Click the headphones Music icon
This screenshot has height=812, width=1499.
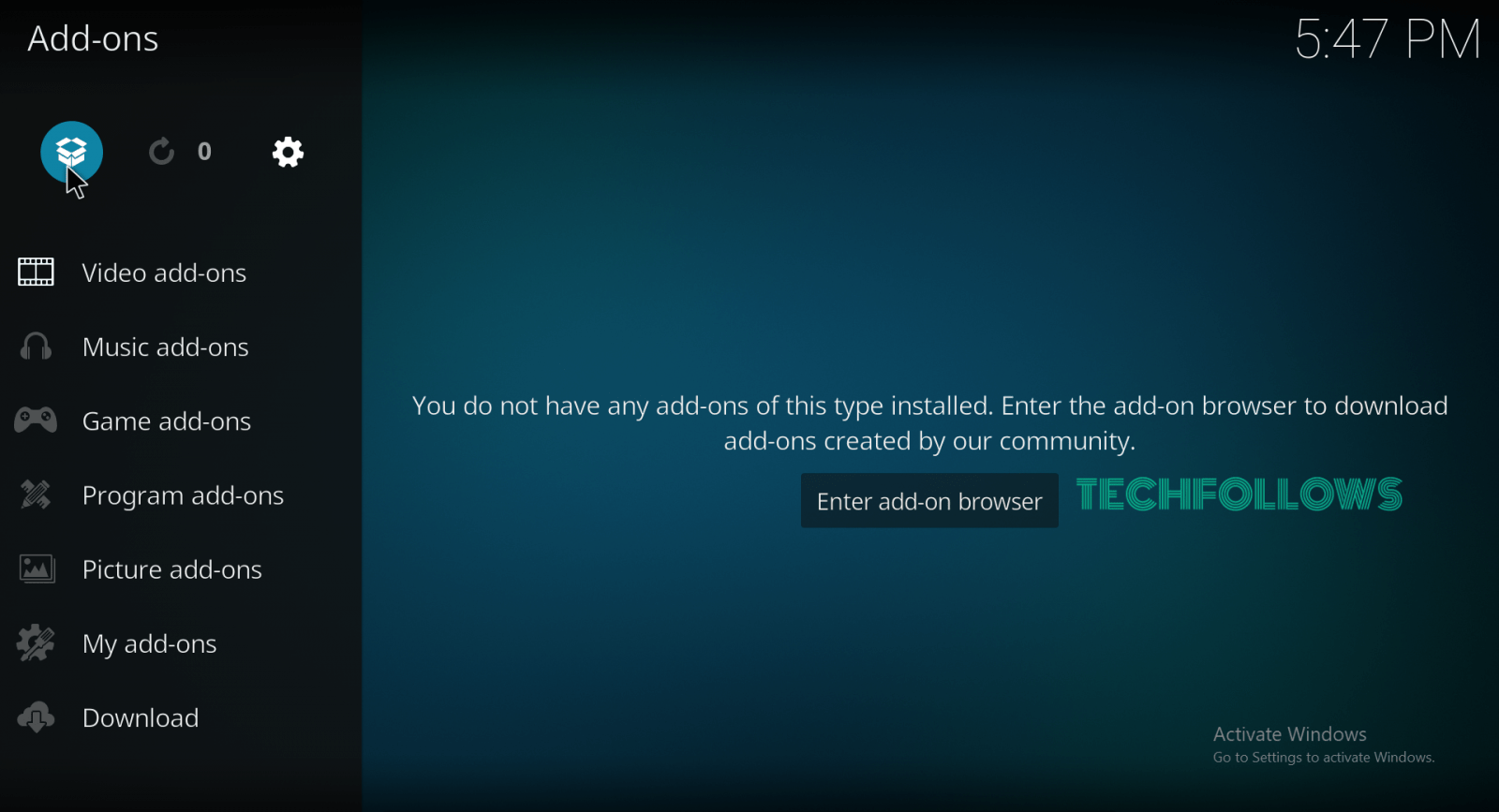[37, 347]
